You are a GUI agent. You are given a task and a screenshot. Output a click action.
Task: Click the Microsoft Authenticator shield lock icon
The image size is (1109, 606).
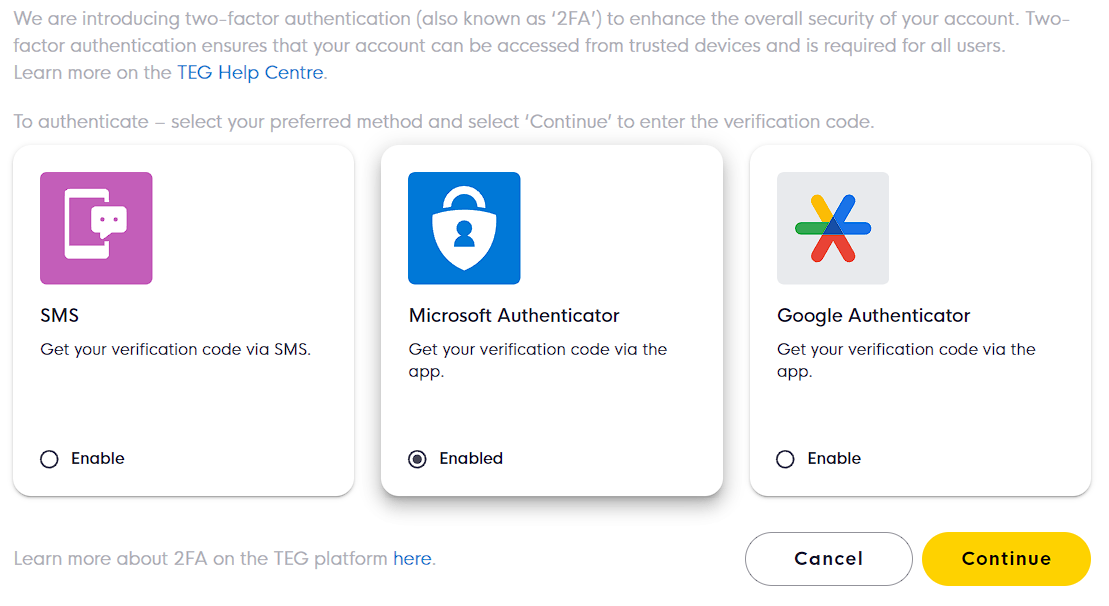(464, 228)
